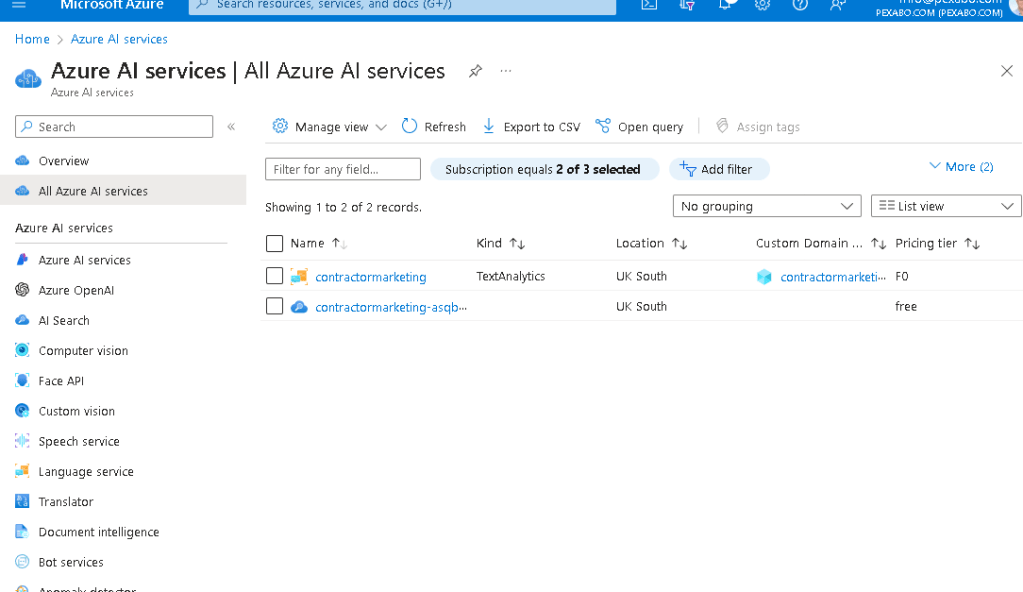Select All Azure AI services in sidebar
Viewport: 1023px width, 592px height.
coord(123,191)
